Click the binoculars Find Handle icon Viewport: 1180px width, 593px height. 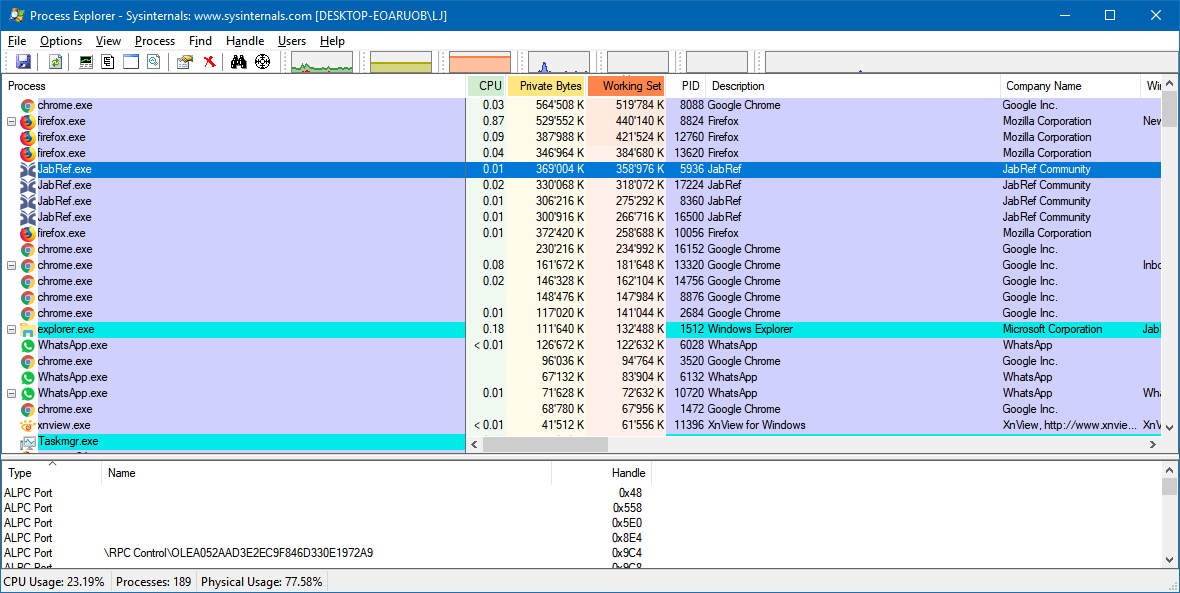click(x=239, y=62)
